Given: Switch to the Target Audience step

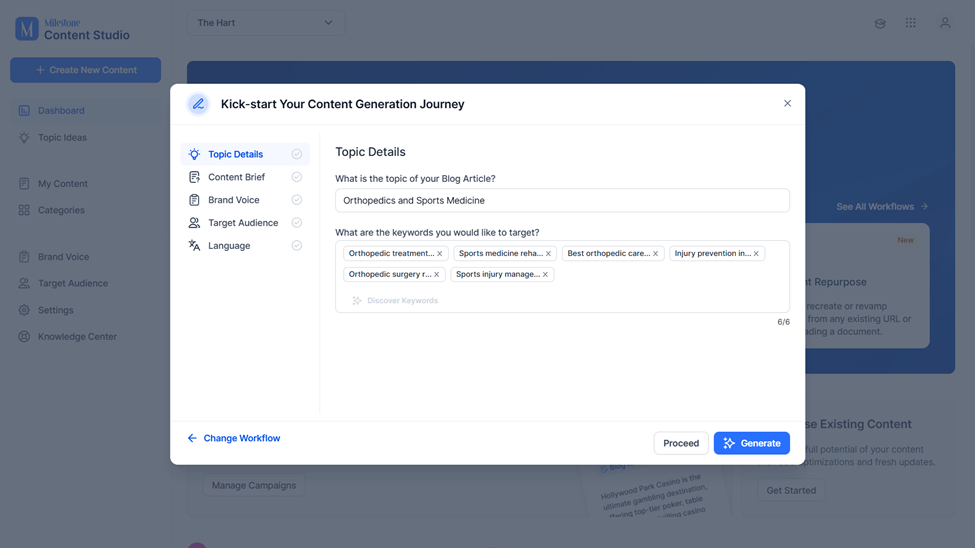Looking at the screenshot, I should coord(245,223).
